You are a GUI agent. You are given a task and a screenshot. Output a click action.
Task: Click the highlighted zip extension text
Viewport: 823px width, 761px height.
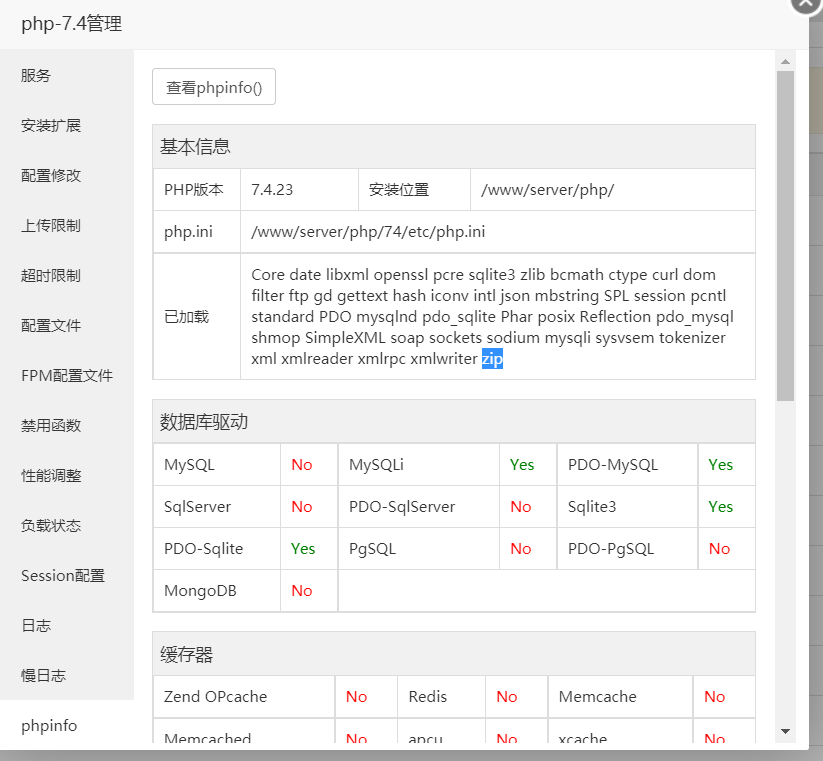491,359
